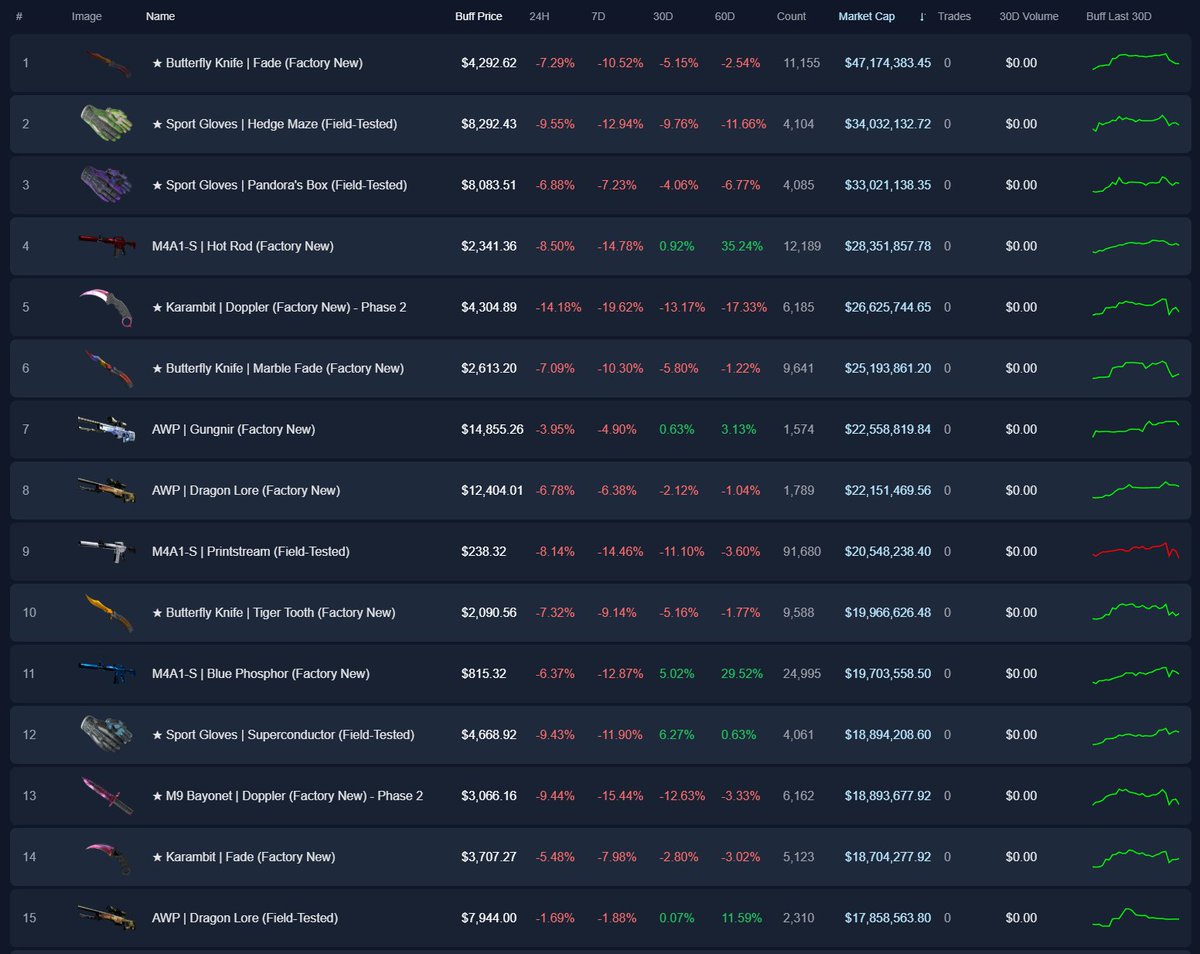
Task: Open Karambit Fade item image
Action: pos(106,857)
